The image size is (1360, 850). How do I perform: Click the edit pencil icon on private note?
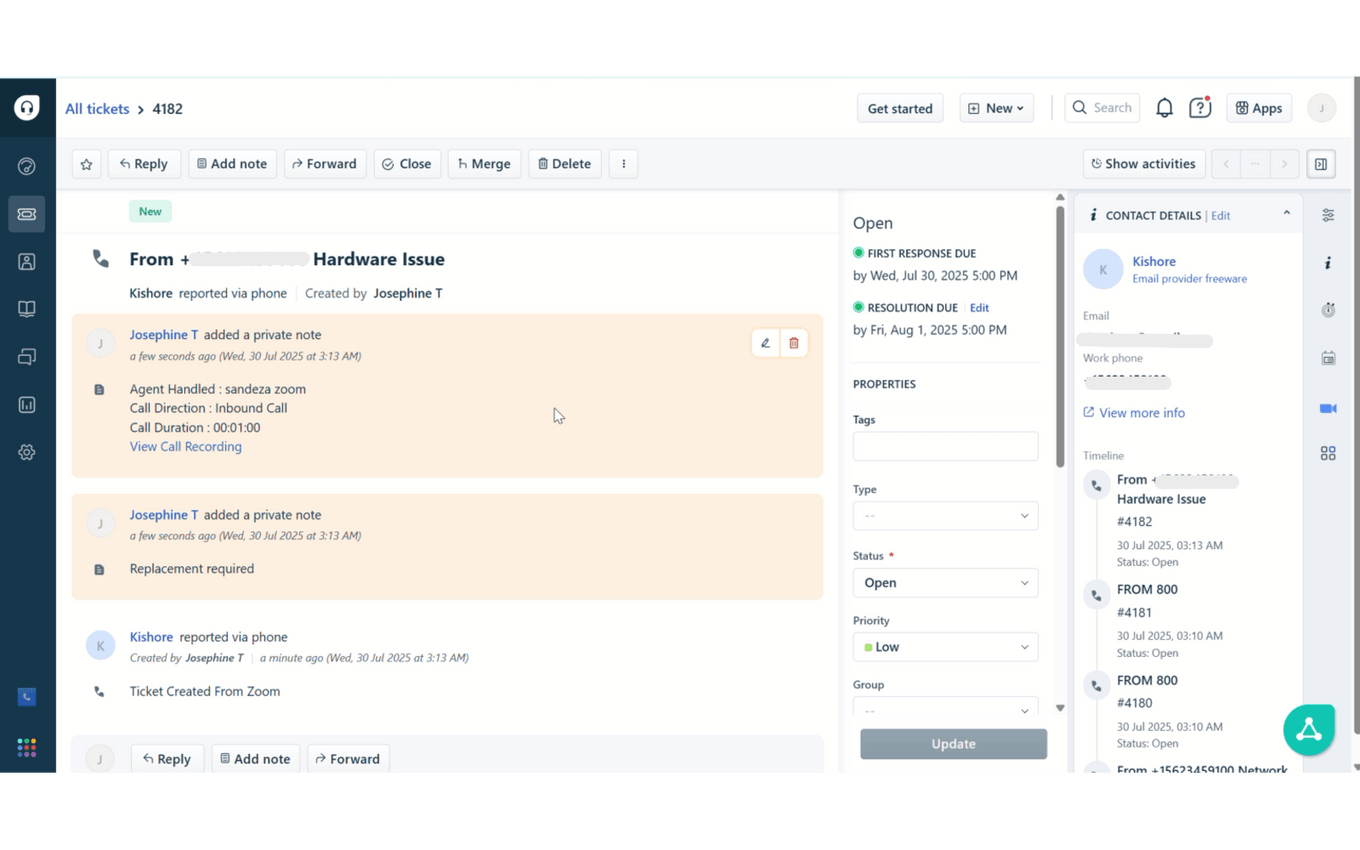765,343
